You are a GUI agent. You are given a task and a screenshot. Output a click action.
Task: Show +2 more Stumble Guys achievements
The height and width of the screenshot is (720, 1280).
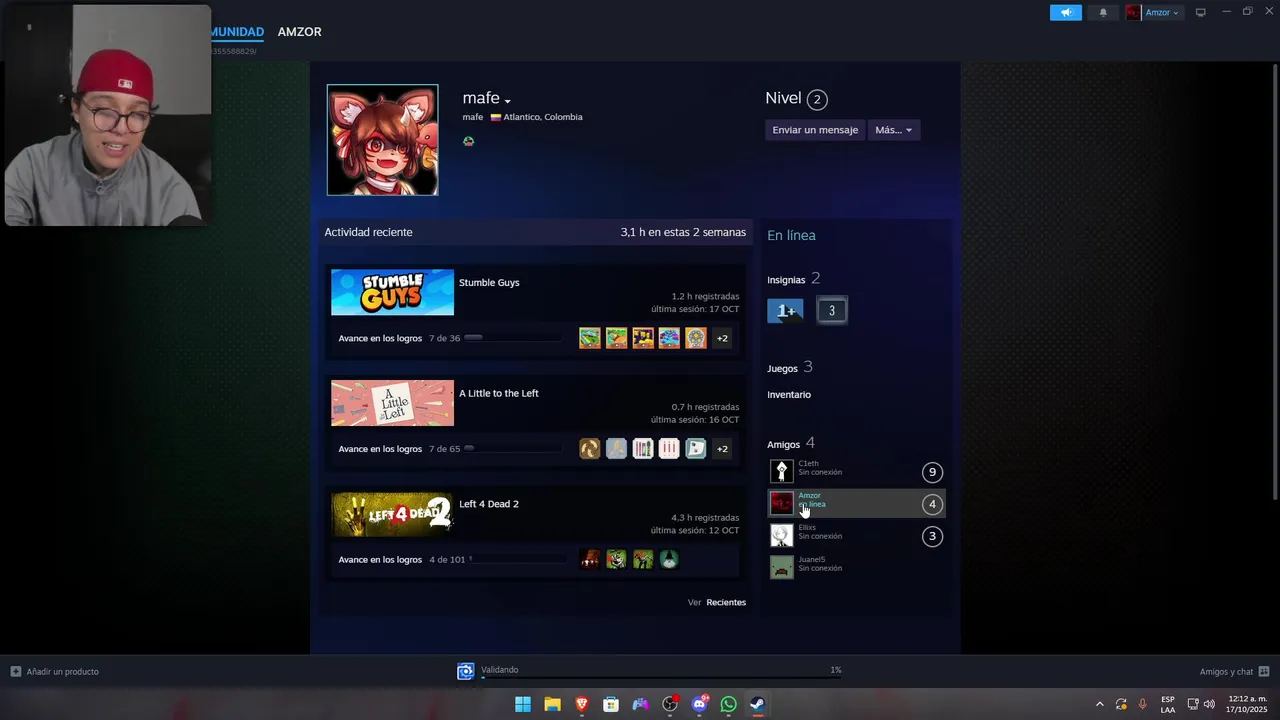pos(722,338)
